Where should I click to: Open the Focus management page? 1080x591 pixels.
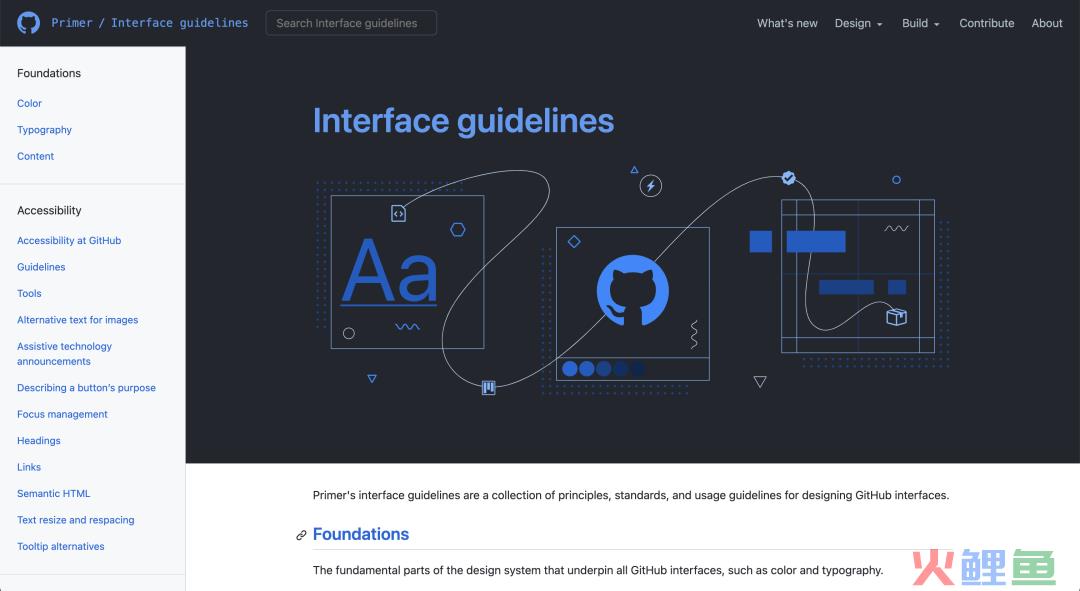point(63,414)
